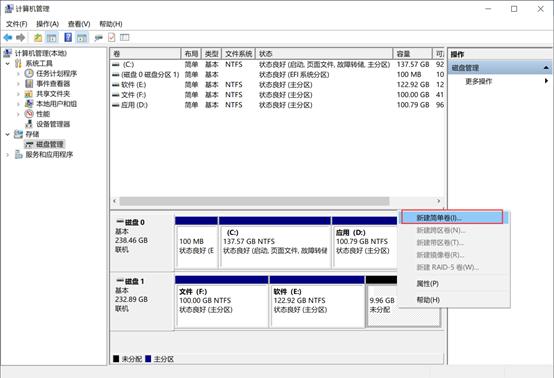
Task: Expand the 本地用户和组 node chevron
Action: pyautogui.click(x=19, y=104)
